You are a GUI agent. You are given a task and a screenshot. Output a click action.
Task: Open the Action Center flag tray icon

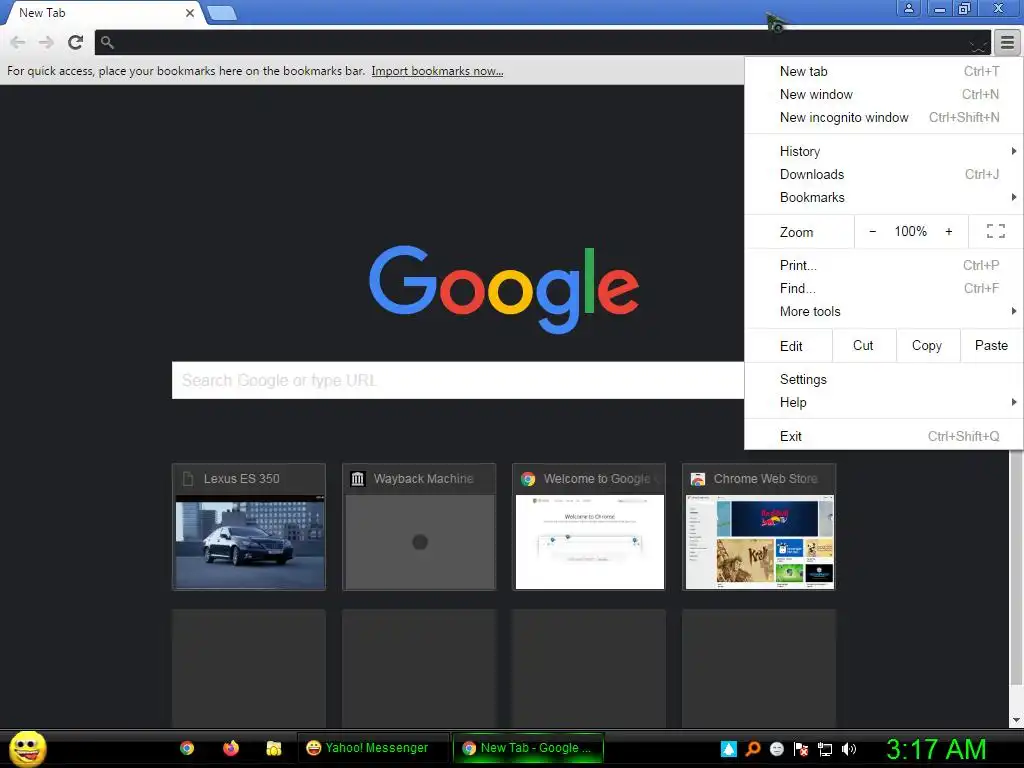click(x=801, y=749)
